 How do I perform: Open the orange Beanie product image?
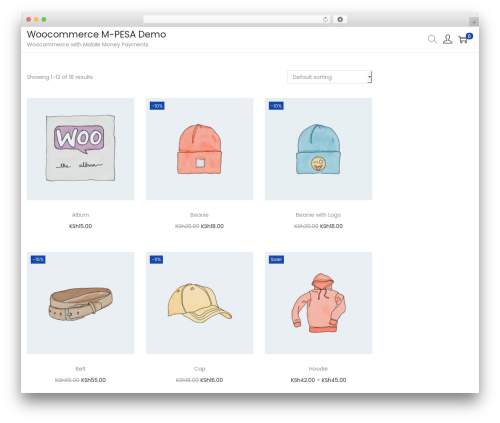[199, 149]
